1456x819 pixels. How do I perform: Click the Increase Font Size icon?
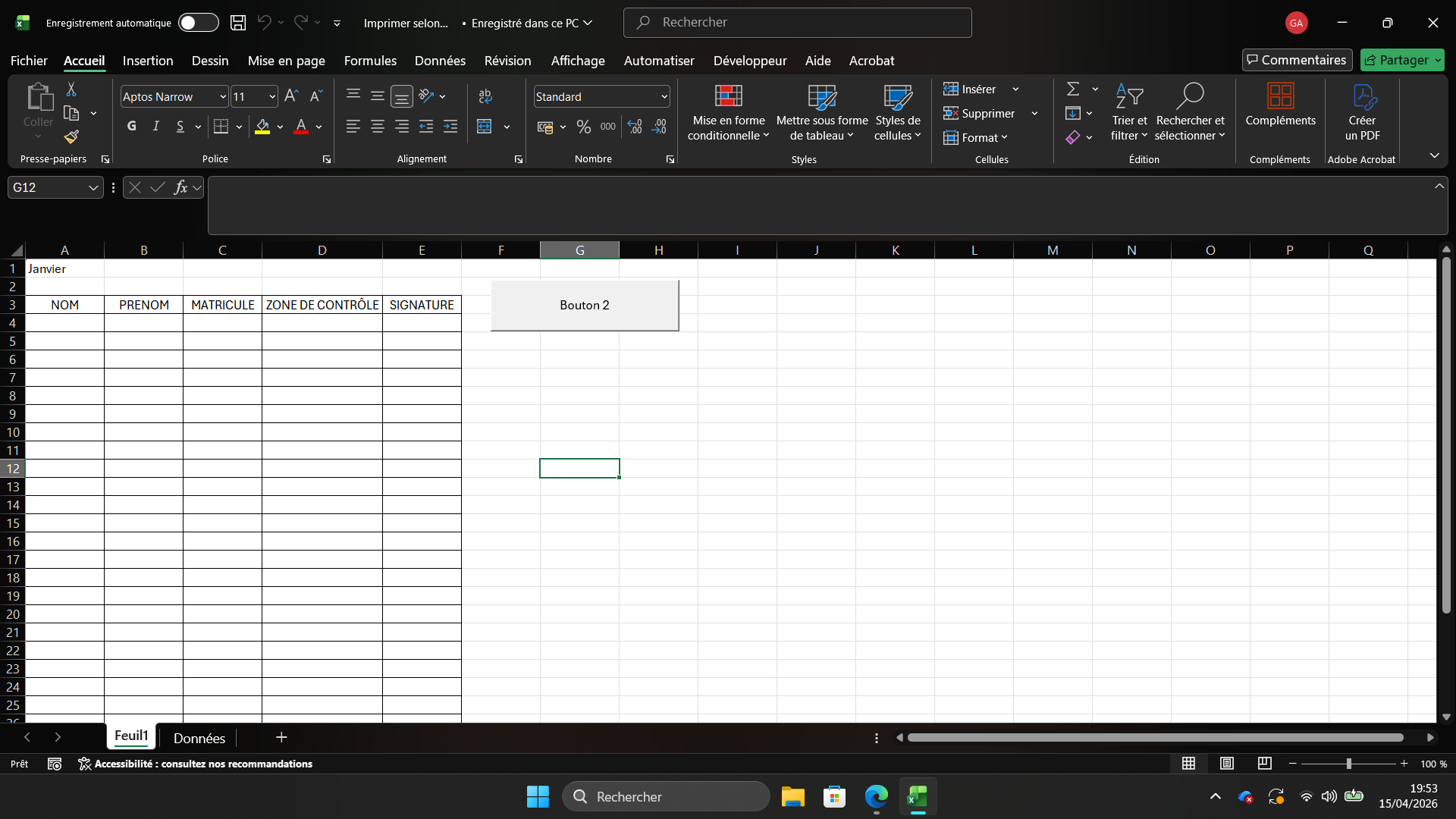click(291, 96)
